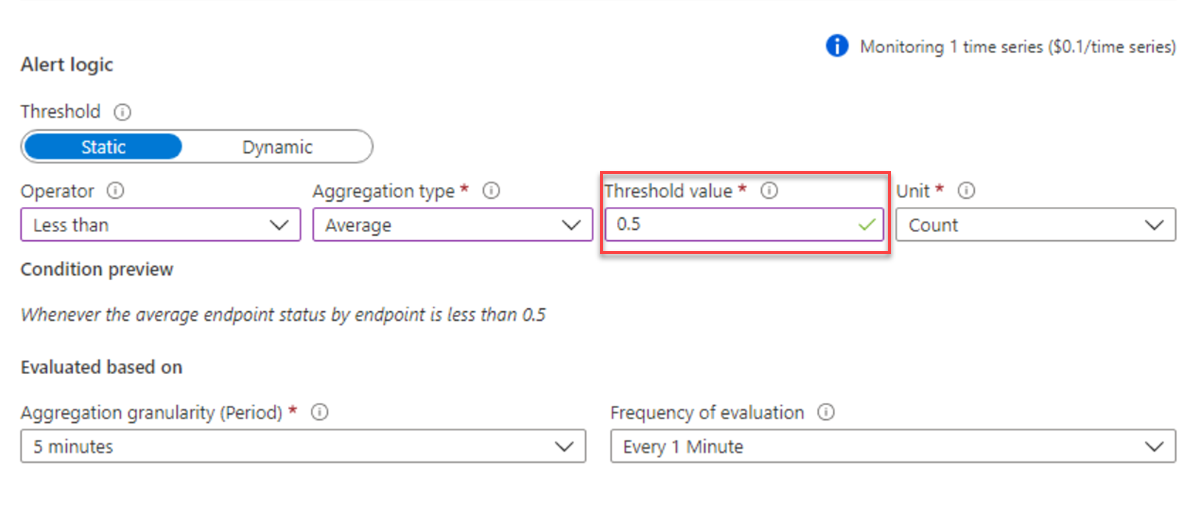Open the Operator dropdown showing Less than

(x=160, y=225)
